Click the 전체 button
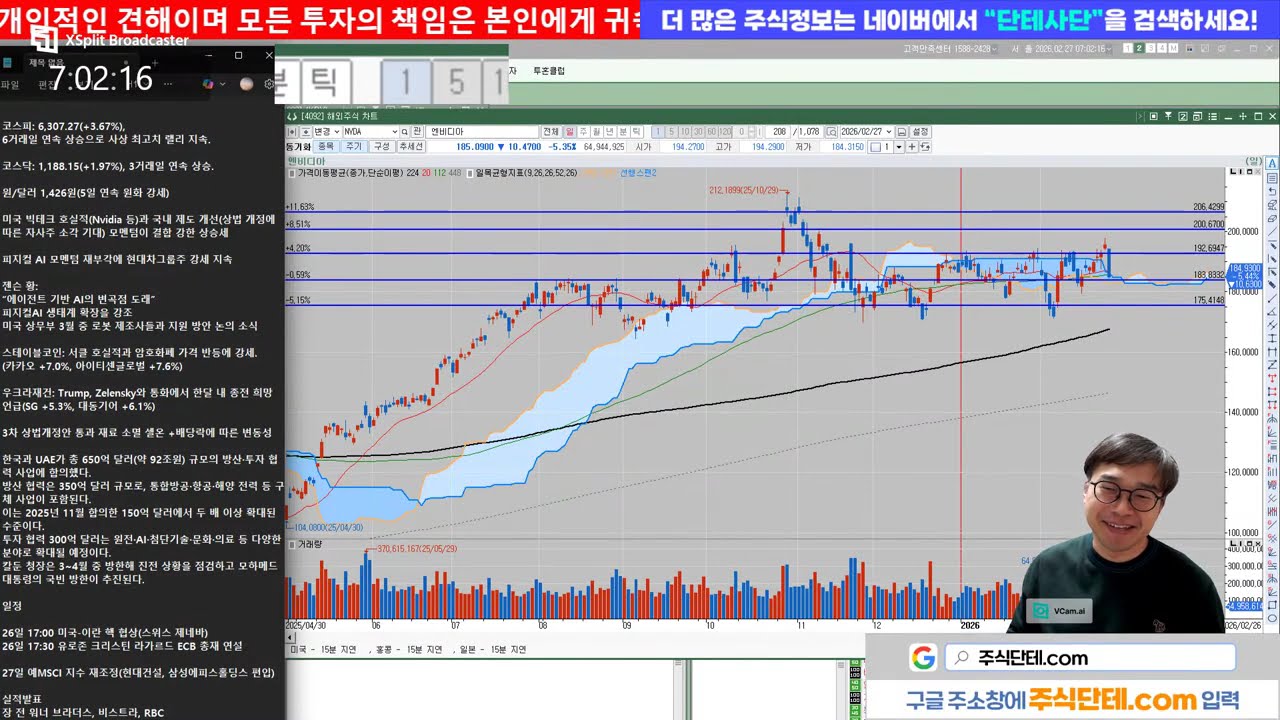Viewport: 1280px width, 720px height. click(x=551, y=132)
